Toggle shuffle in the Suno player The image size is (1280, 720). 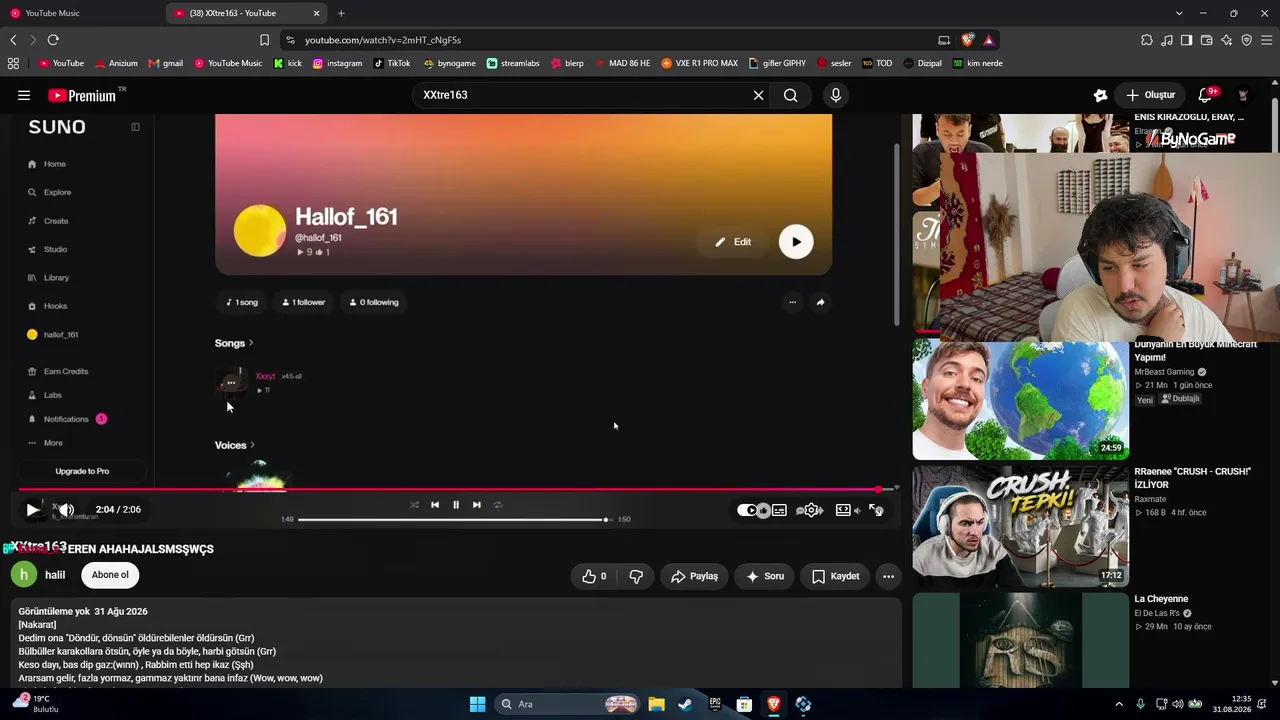[x=414, y=505]
